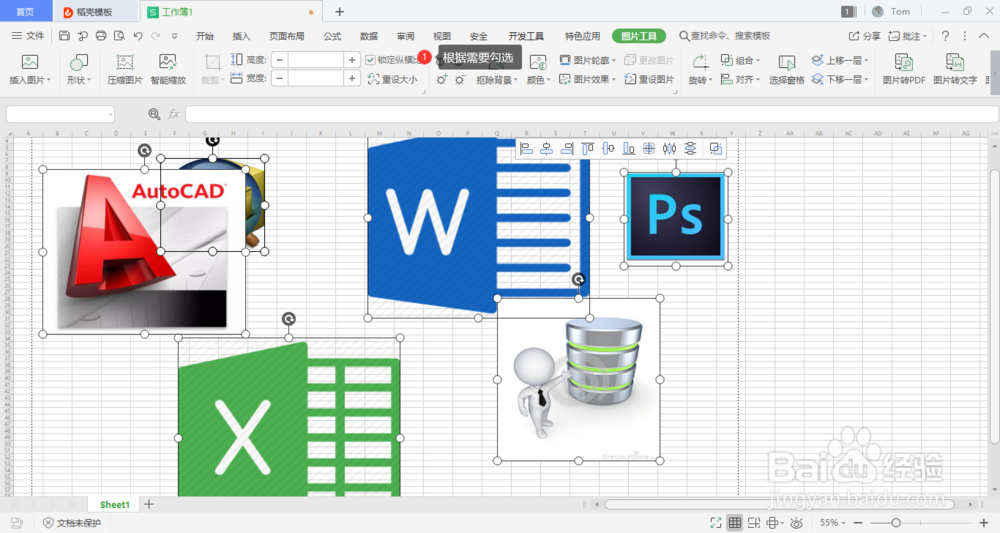Open the Color (颜色) dropdown
The image size is (1000, 533).
coord(538,69)
